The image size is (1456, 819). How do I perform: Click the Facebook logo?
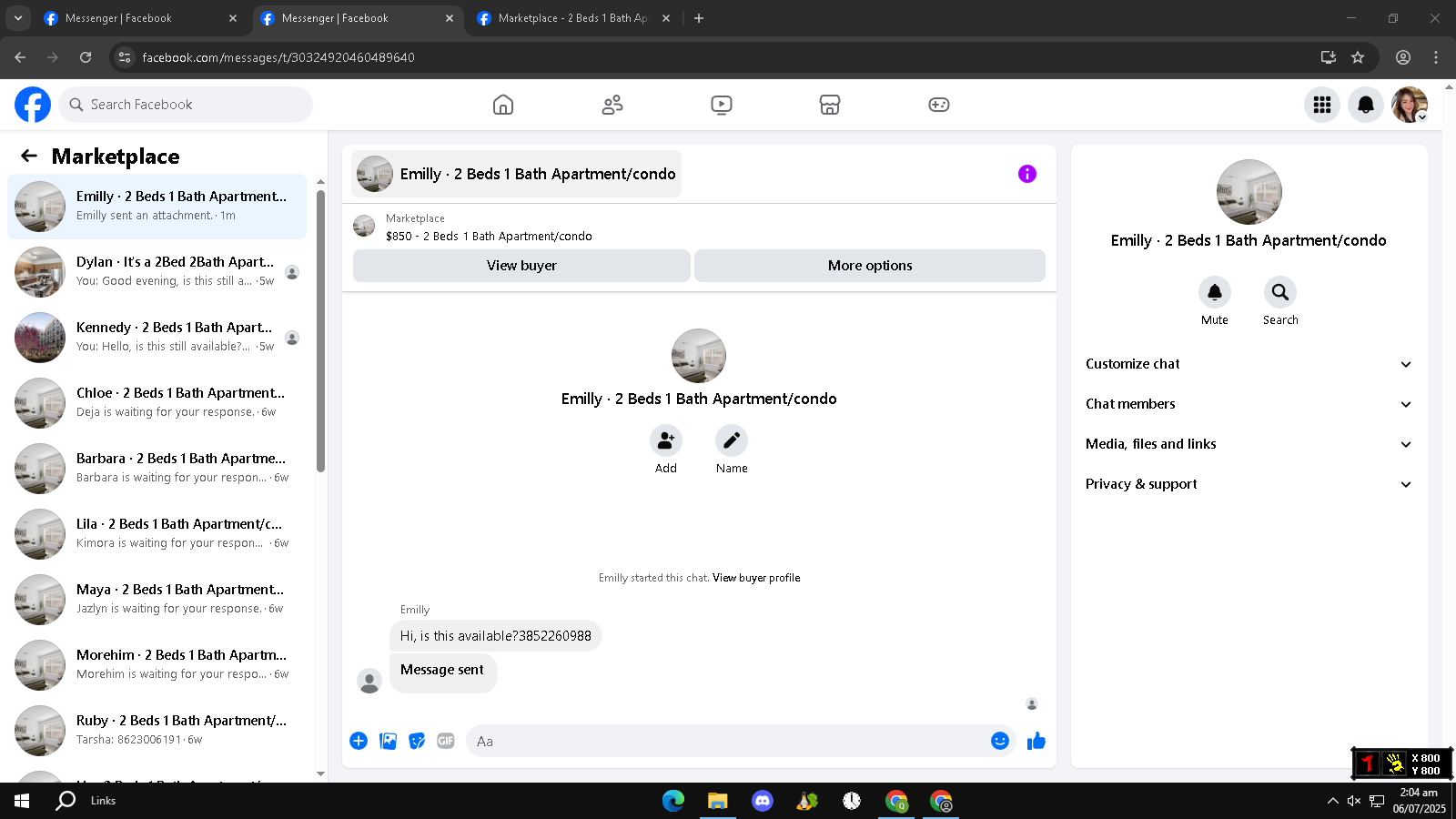(x=33, y=105)
